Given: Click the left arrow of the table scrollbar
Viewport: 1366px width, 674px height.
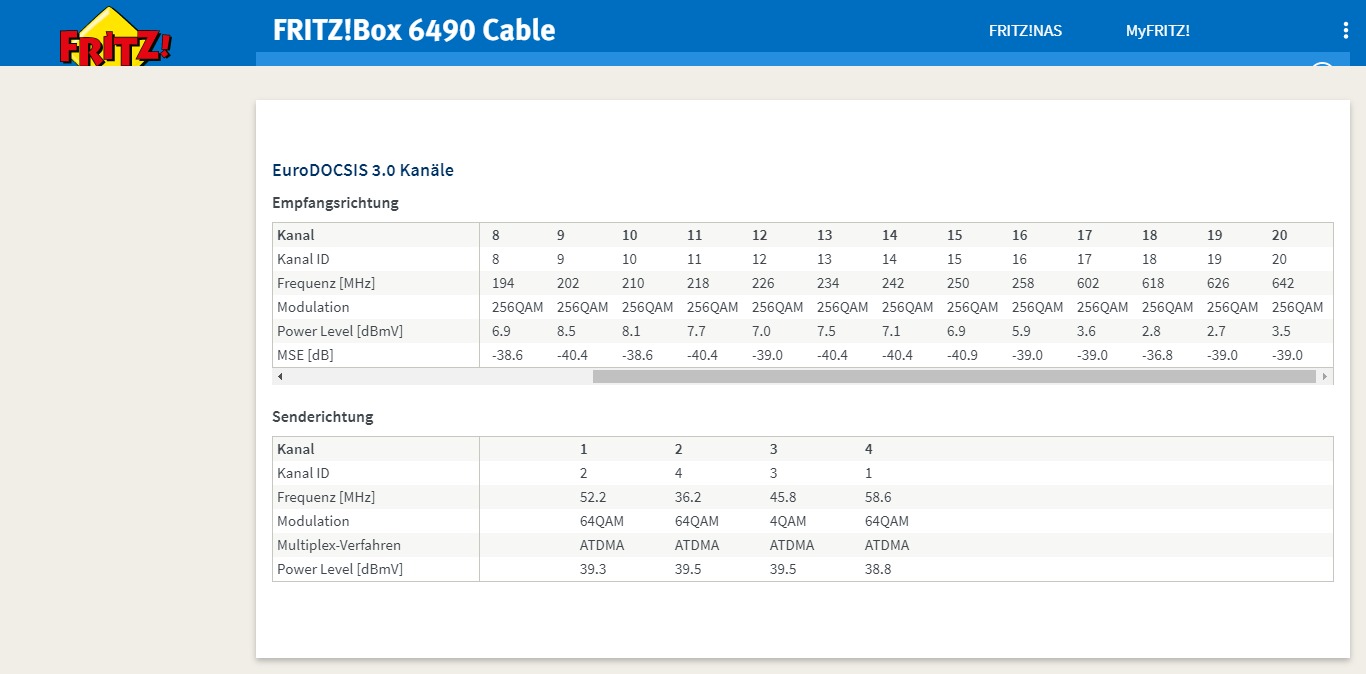Looking at the screenshot, I should 280,377.
